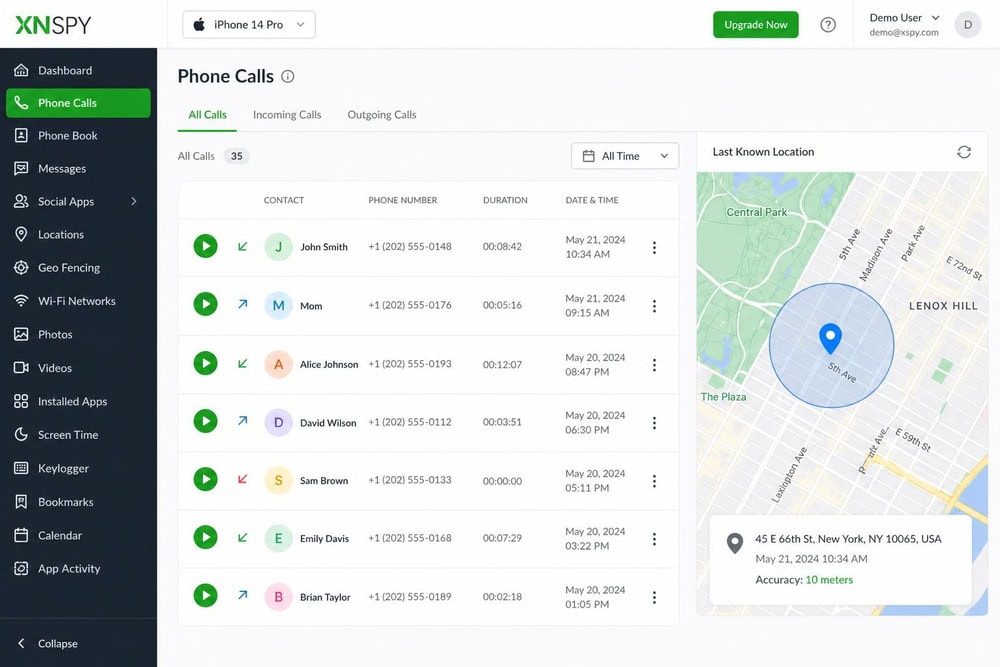The image size is (1000, 667).
Task: Click Central Park label on map
Action: point(756,212)
